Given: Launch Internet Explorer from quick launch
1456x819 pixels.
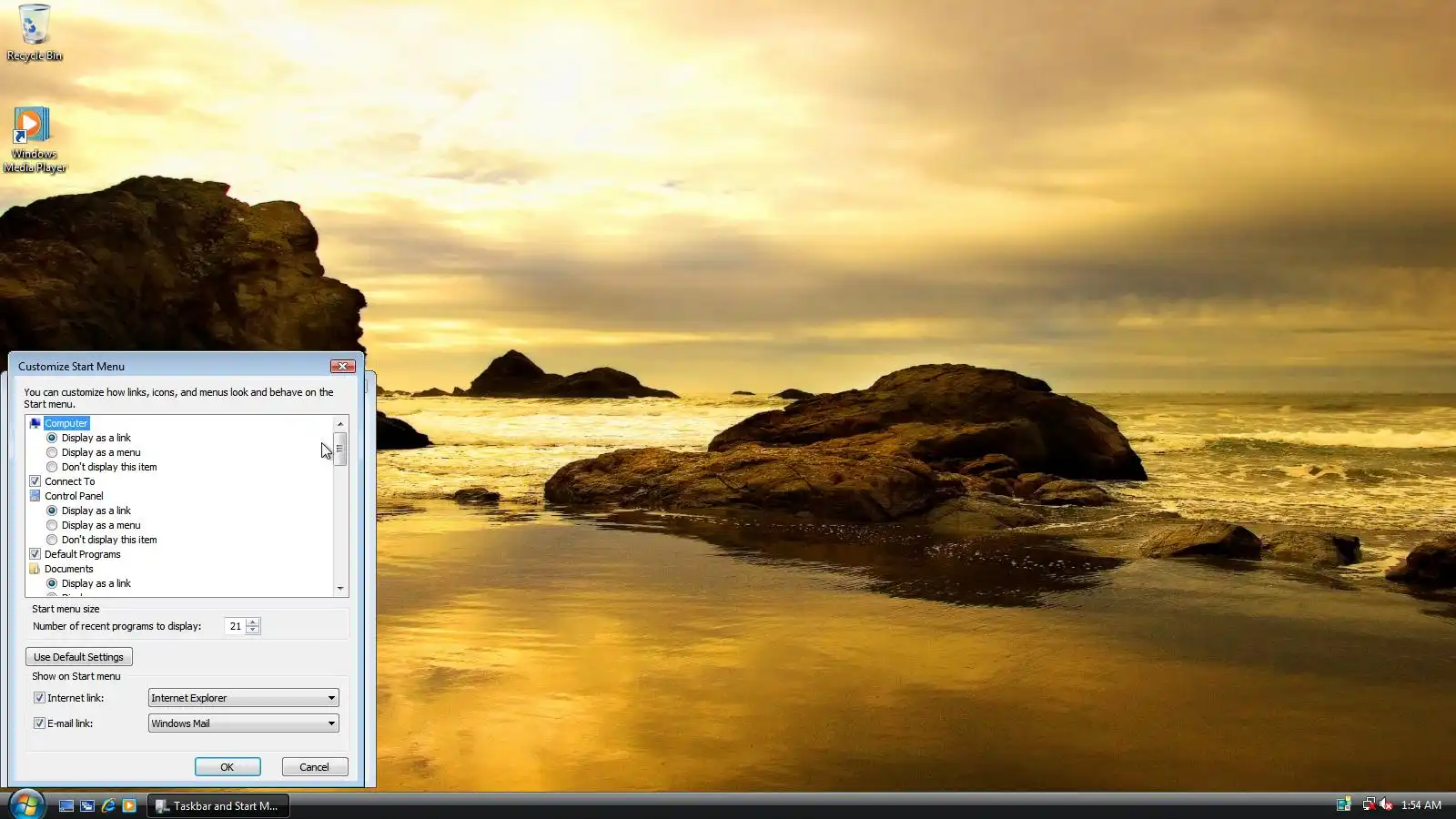Looking at the screenshot, I should [x=108, y=805].
